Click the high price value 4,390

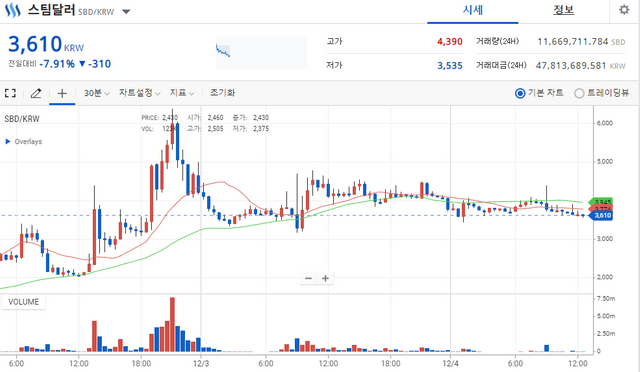point(449,42)
